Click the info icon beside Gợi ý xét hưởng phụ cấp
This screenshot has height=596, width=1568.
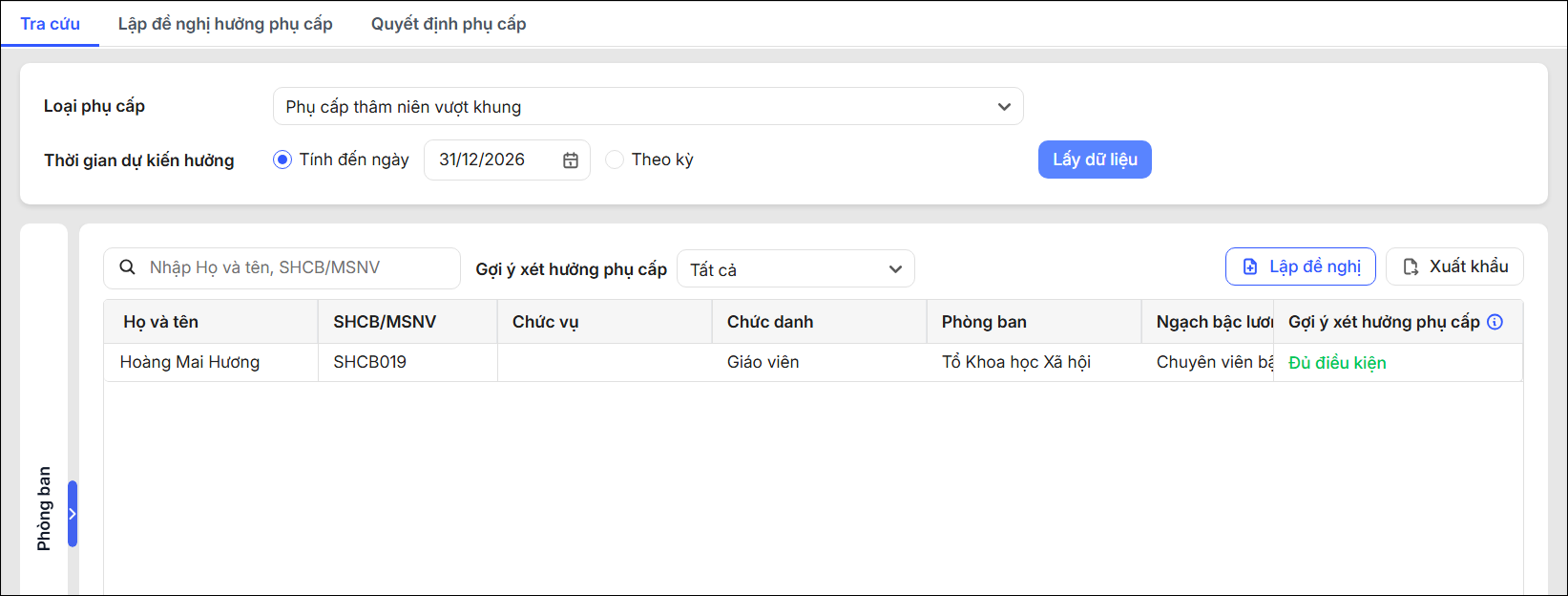click(1495, 322)
